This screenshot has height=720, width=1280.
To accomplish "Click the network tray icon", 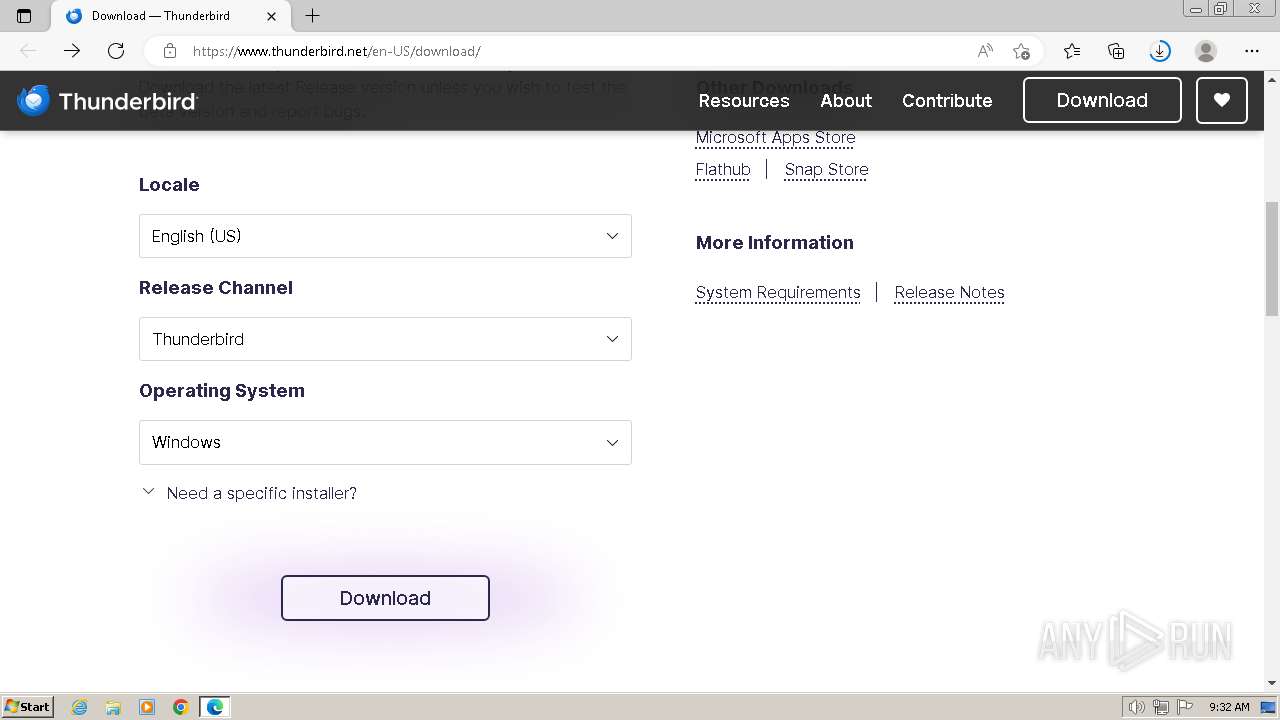I will click(x=1161, y=707).
